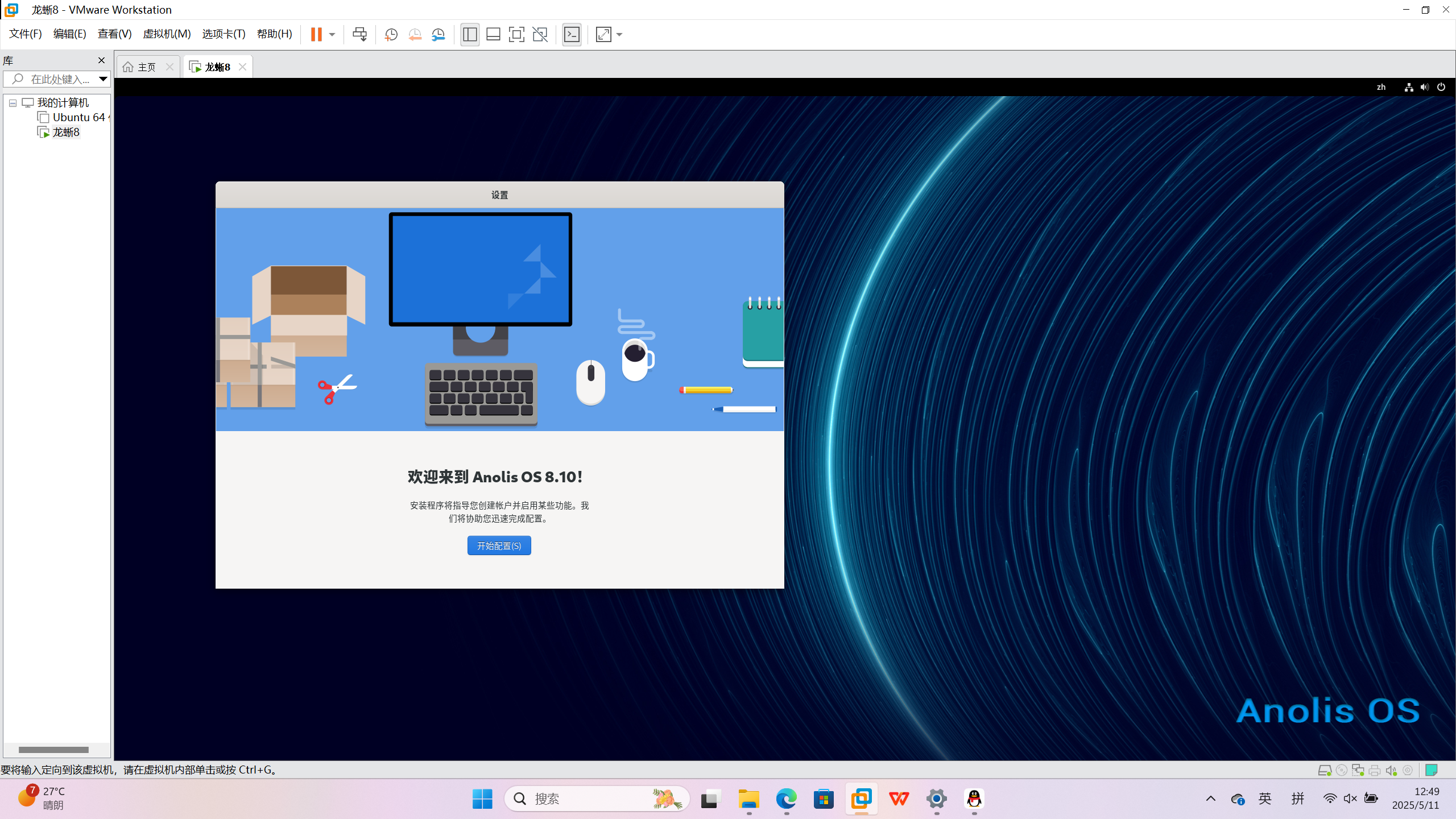
Task: Select the Ubuntu 64 virtual machine
Action: coord(73,117)
